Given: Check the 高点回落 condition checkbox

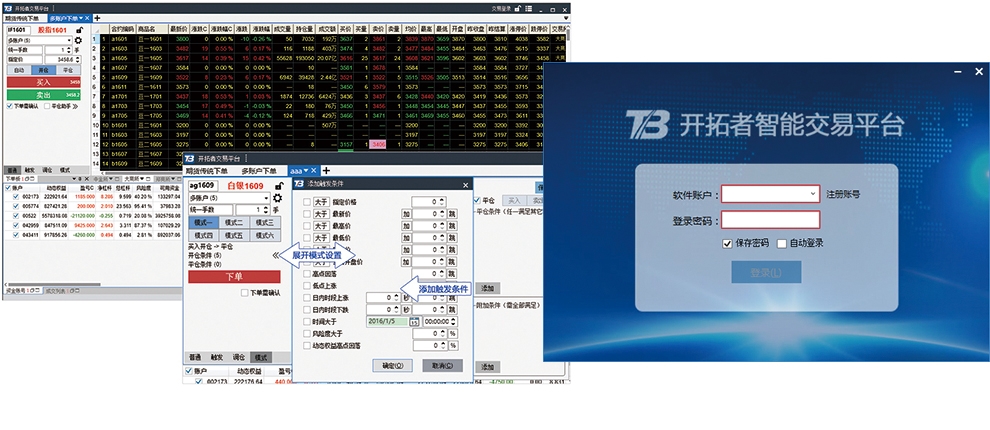Looking at the screenshot, I should (x=307, y=273).
